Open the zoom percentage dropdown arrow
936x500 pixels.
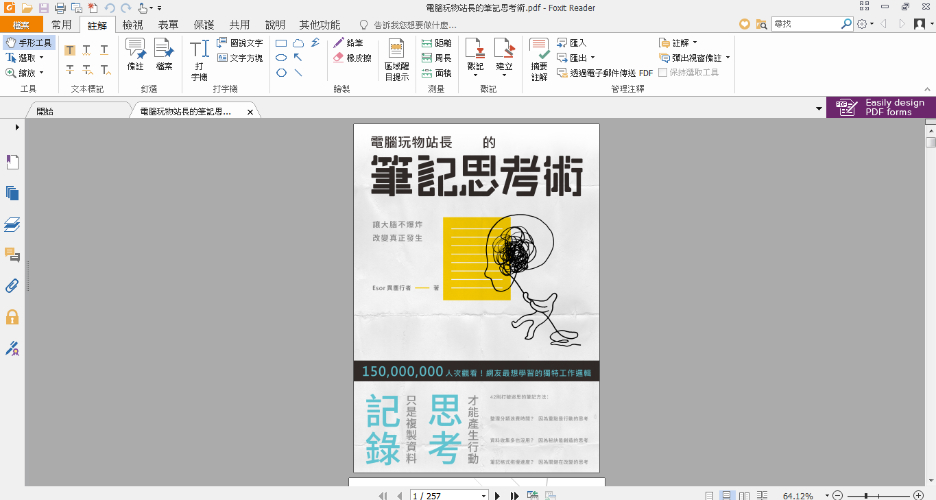tap(827, 496)
